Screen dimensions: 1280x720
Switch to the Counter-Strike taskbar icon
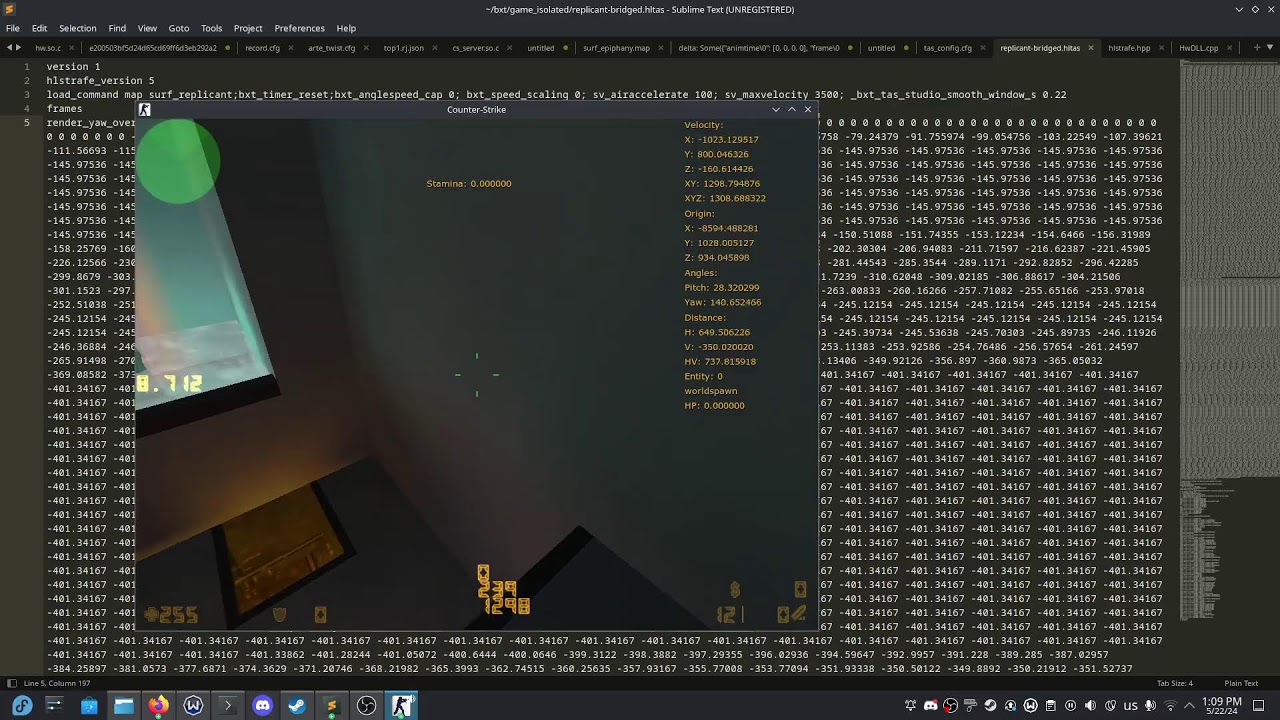[402, 705]
